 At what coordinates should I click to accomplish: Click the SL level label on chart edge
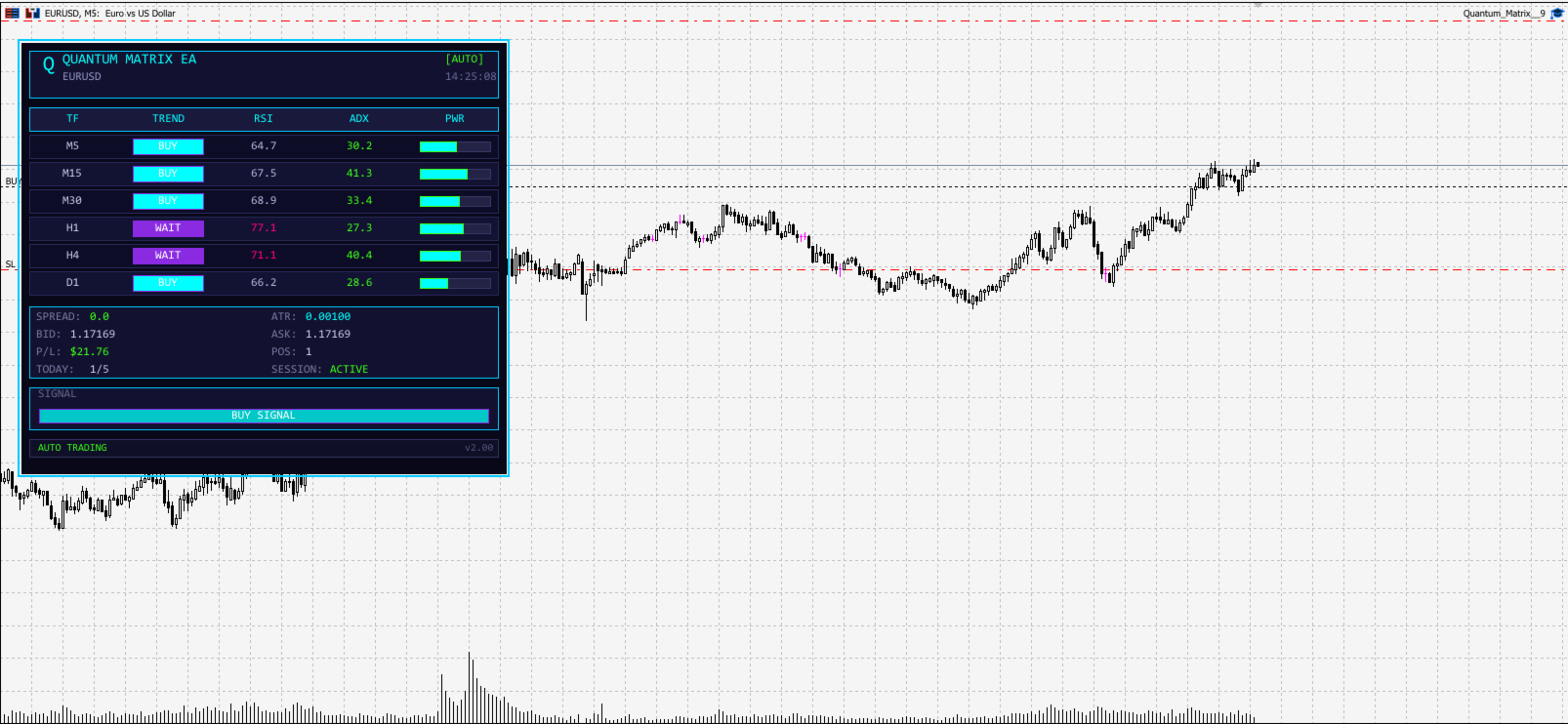(11, 264)
